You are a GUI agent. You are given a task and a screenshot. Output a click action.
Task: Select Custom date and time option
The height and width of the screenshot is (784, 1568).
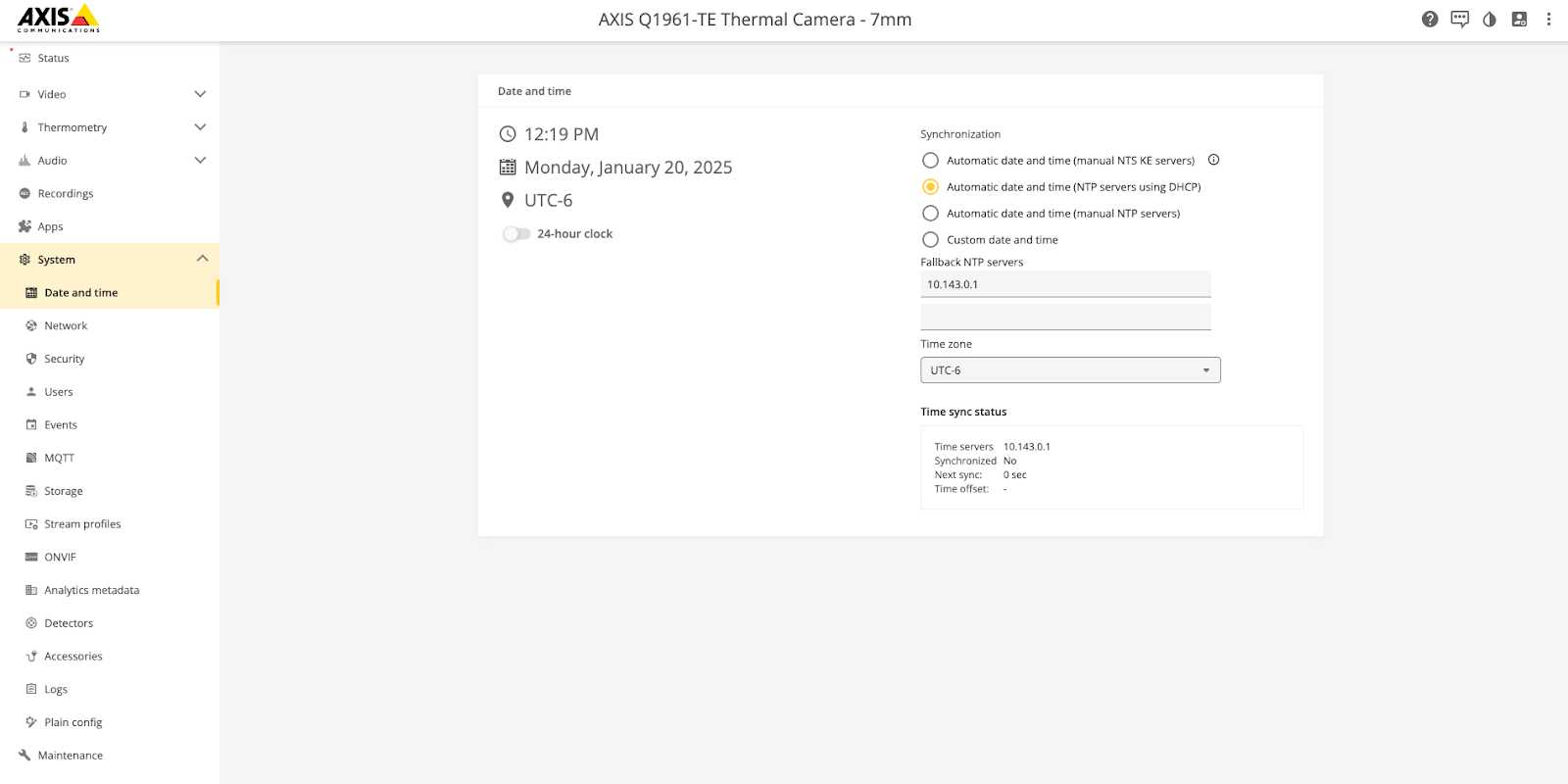pyautogui.click(x=930, y=240)
